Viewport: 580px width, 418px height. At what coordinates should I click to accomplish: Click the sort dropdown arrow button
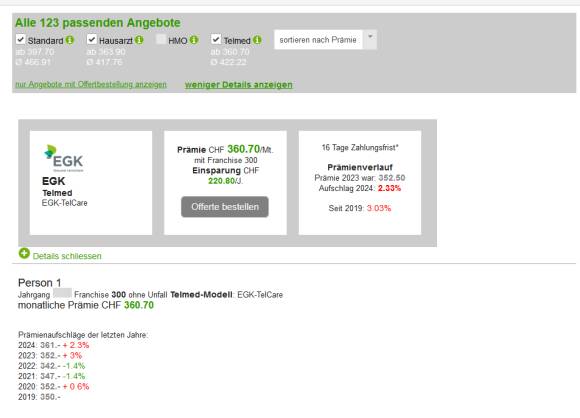click(370, 40)
